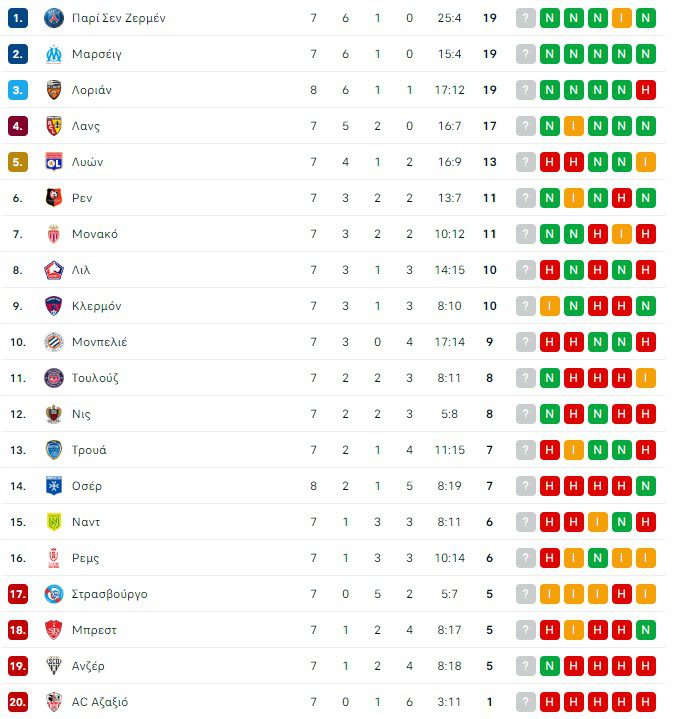Click the Monaco club crest icon
The height and width of the screenshot is (719, 674).
click(x=54, y=234)
